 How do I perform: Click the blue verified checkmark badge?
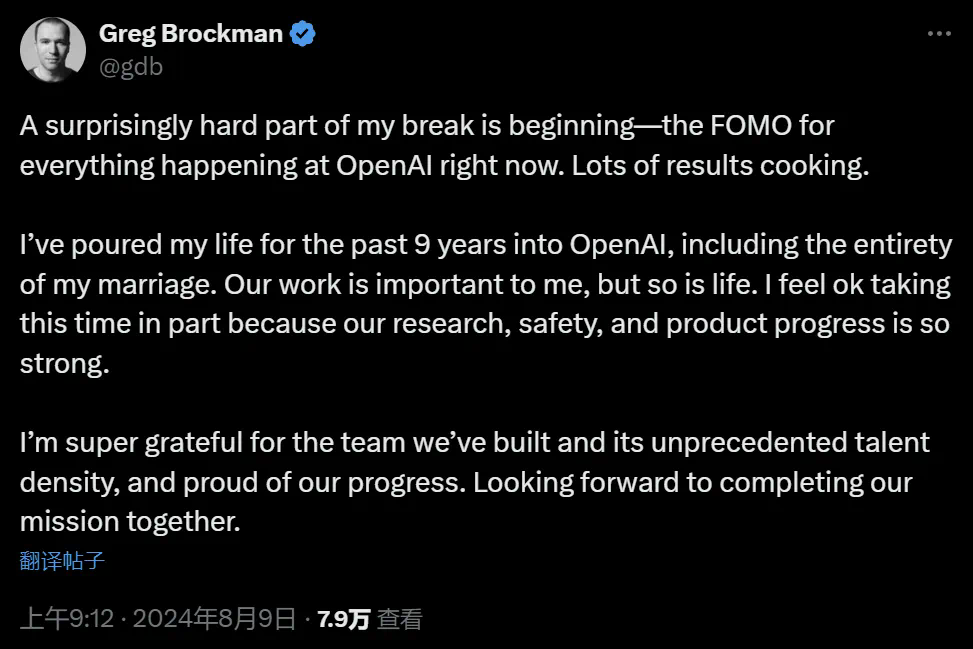[x=303, y=34]
